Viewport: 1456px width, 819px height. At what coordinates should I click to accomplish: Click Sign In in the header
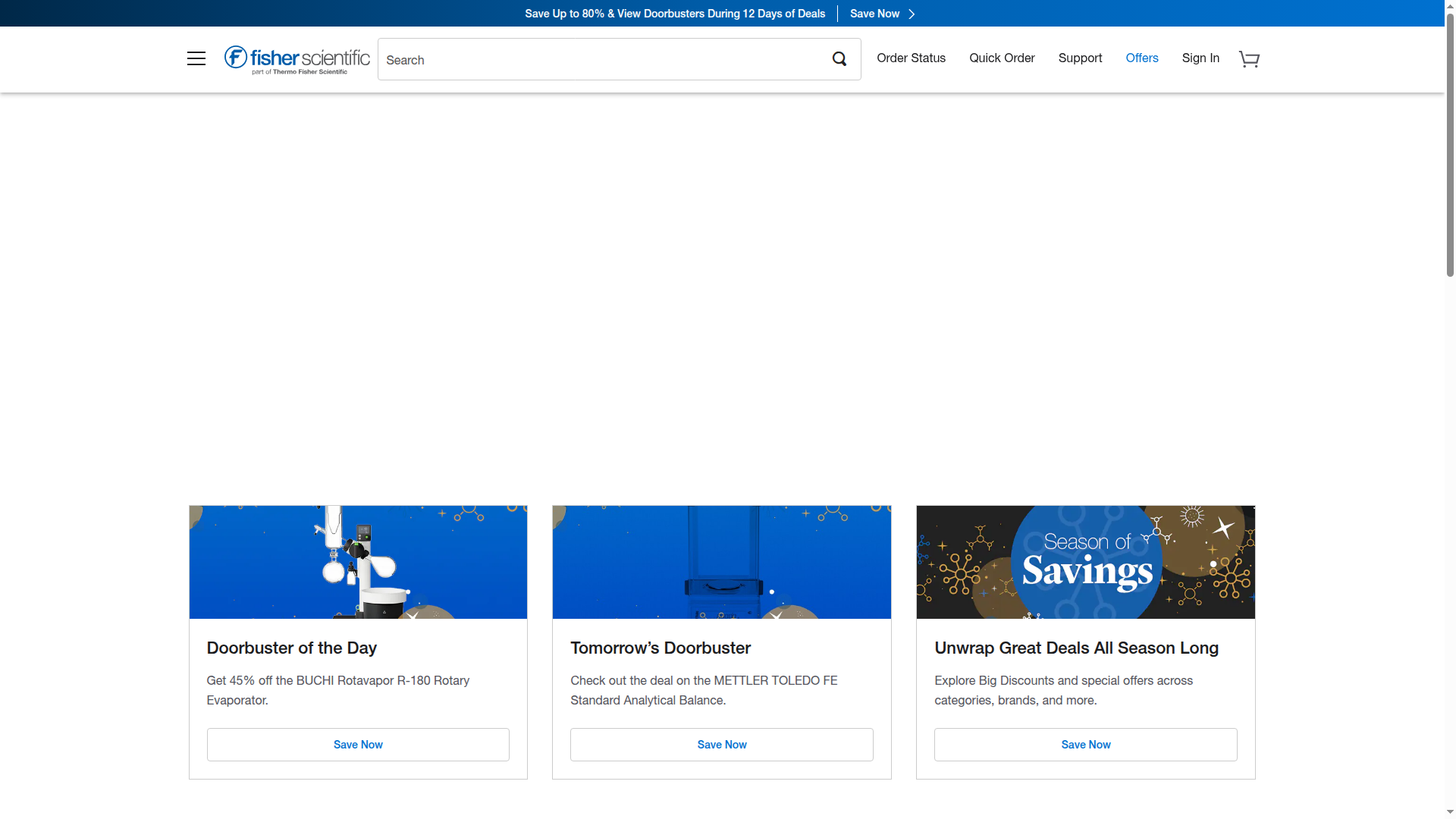1200,58
